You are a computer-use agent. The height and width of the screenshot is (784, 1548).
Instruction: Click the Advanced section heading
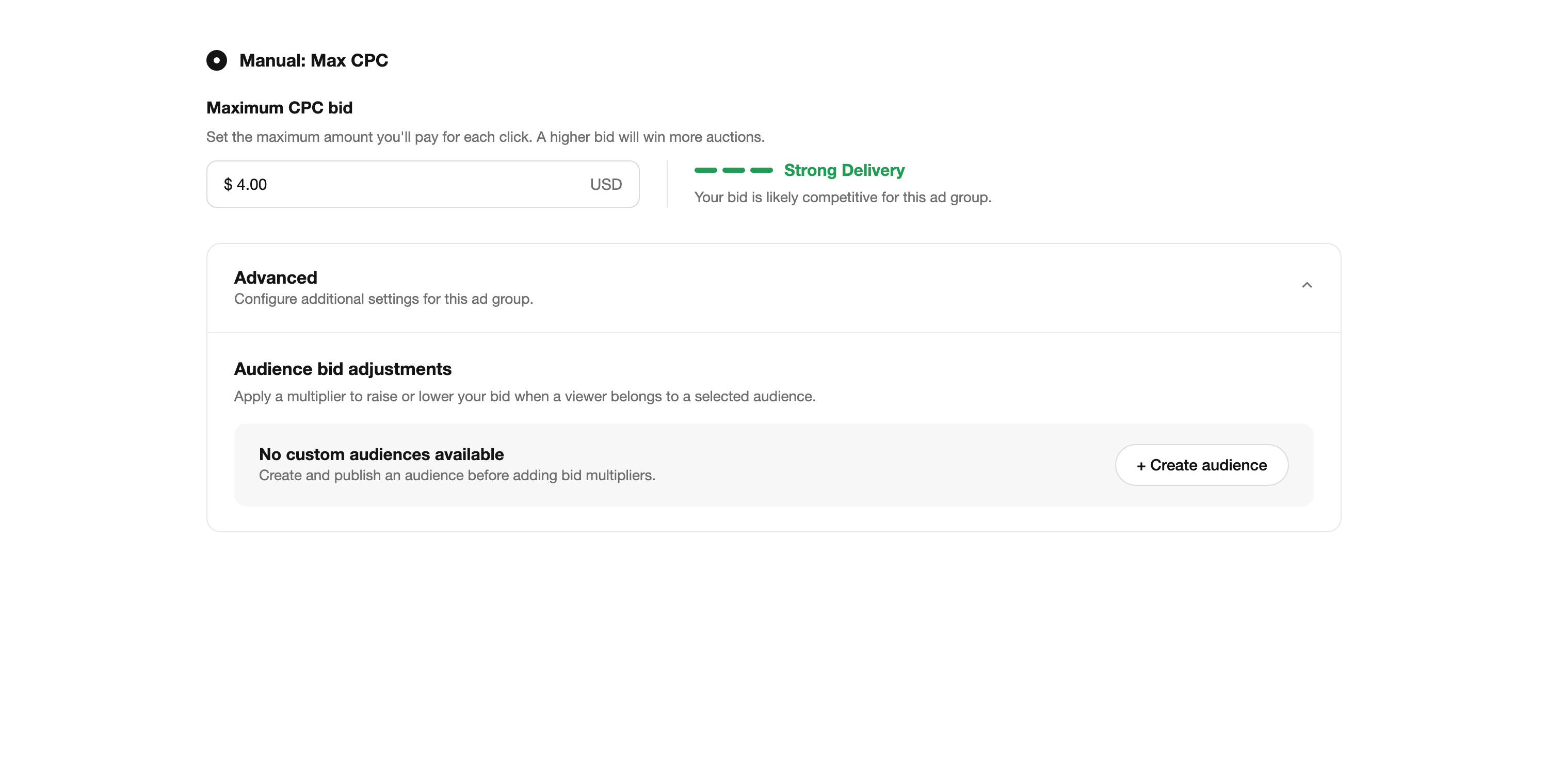click(275, 277)
